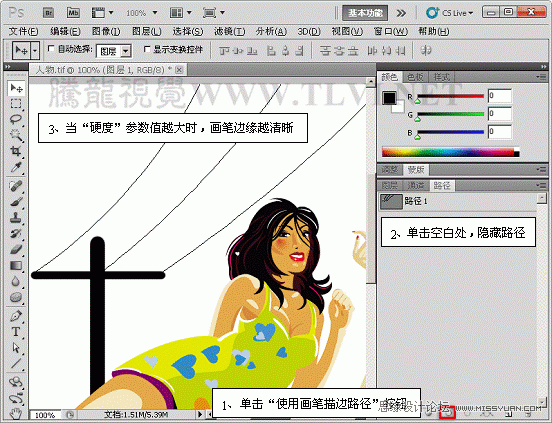Open the Move tool preset picker arrow
This screenshot has height=423, width=552.
click(x=35, y=51)
